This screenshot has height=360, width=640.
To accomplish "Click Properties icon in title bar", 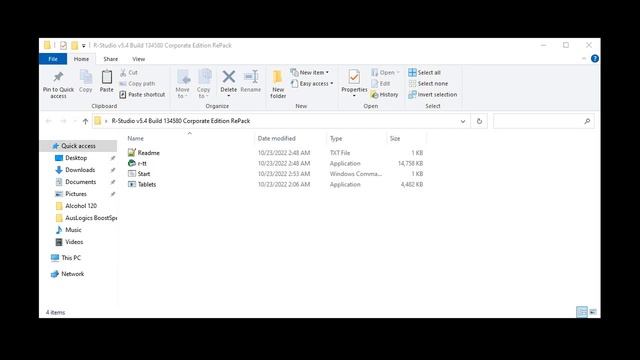I will coord(63,45).
